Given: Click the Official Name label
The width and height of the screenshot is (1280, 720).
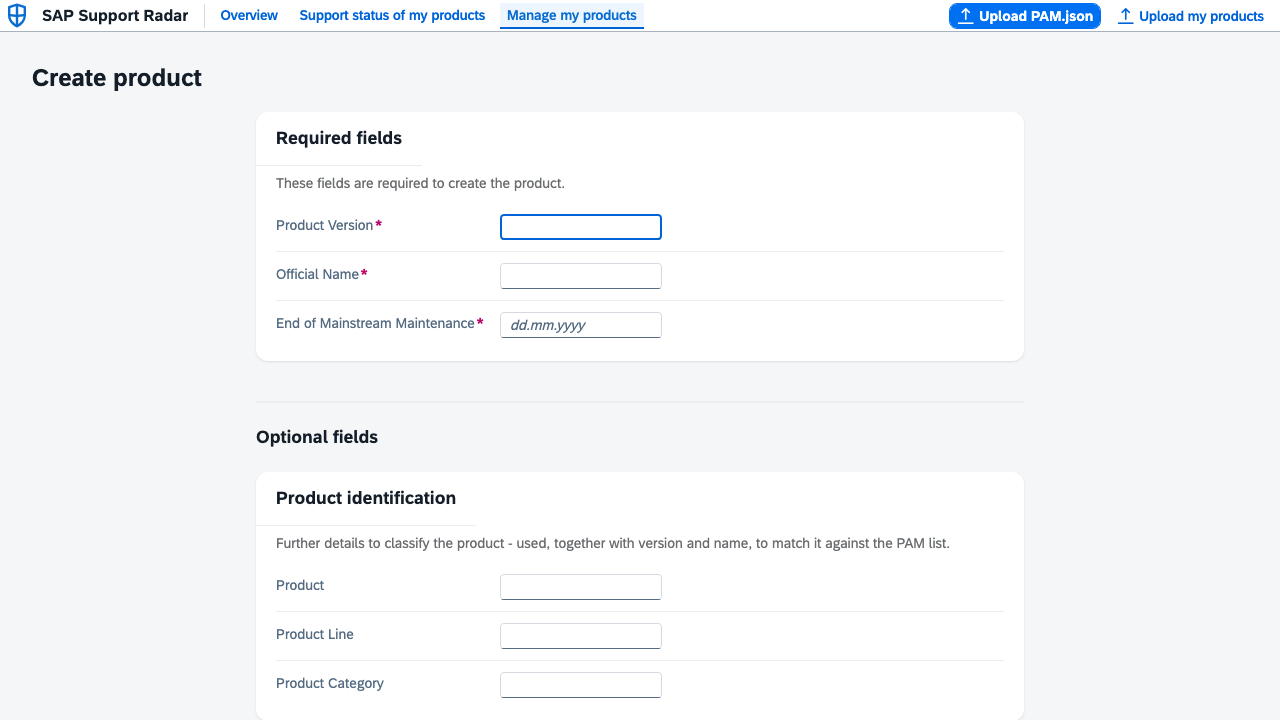Looking at the screenshot, I should [x=317, y=274].
